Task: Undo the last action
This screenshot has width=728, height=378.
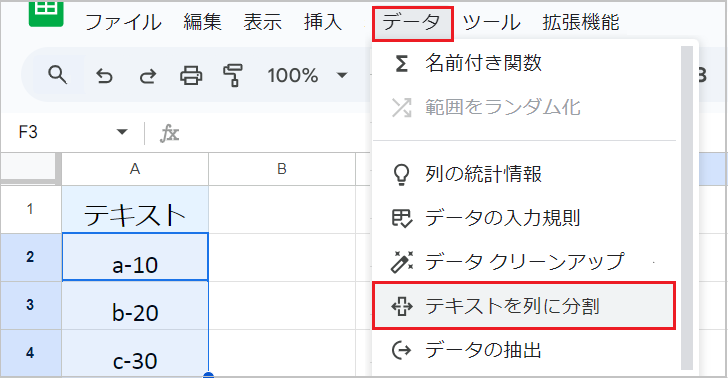Action: pyautogui.click(x=104, y=75)
